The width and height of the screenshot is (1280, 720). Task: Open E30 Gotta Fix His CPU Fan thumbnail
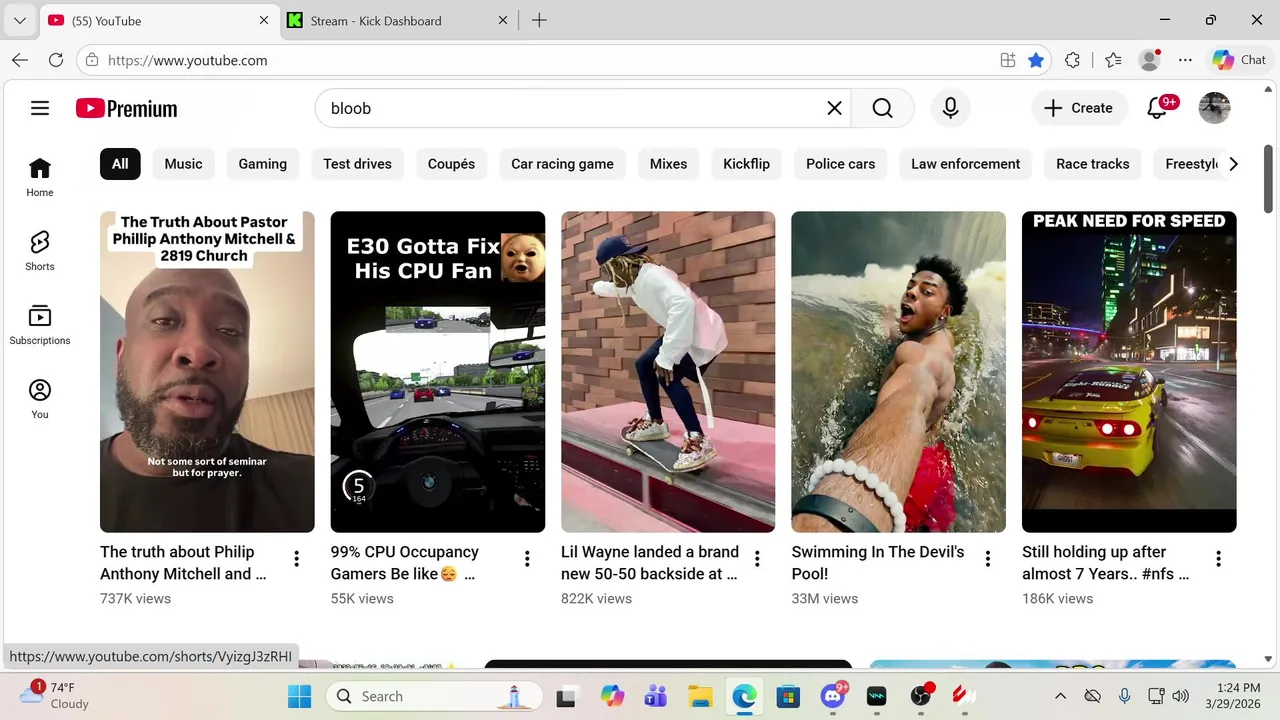click(x=438, y=371)
